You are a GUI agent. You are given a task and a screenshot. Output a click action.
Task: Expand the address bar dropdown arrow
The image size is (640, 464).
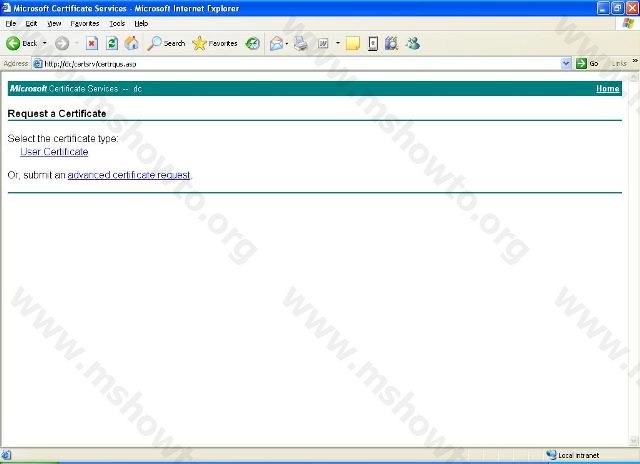click(566, 63)
